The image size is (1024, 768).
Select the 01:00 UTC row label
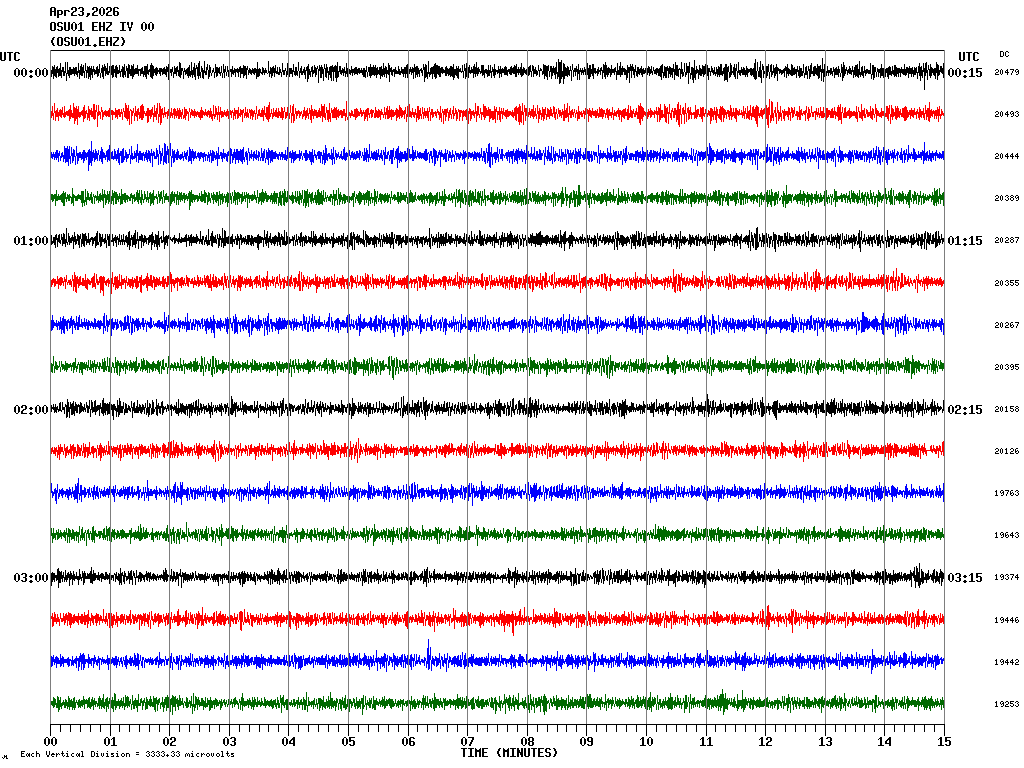coord(30,241)
